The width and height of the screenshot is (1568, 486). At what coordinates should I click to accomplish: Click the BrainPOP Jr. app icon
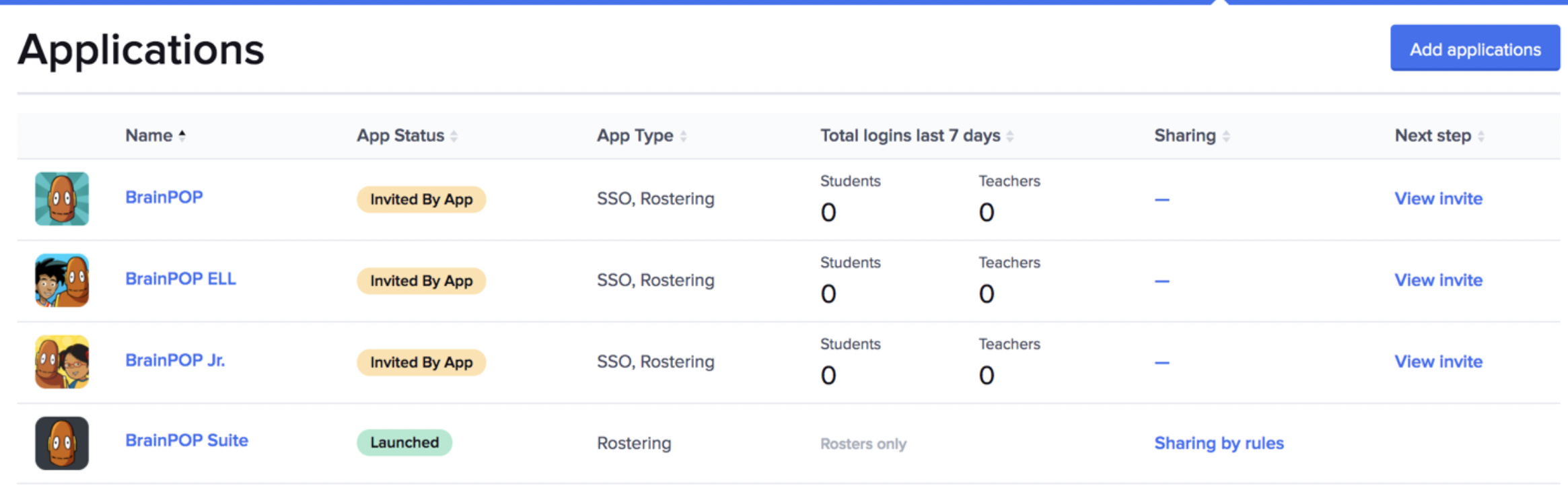point(62,361)
